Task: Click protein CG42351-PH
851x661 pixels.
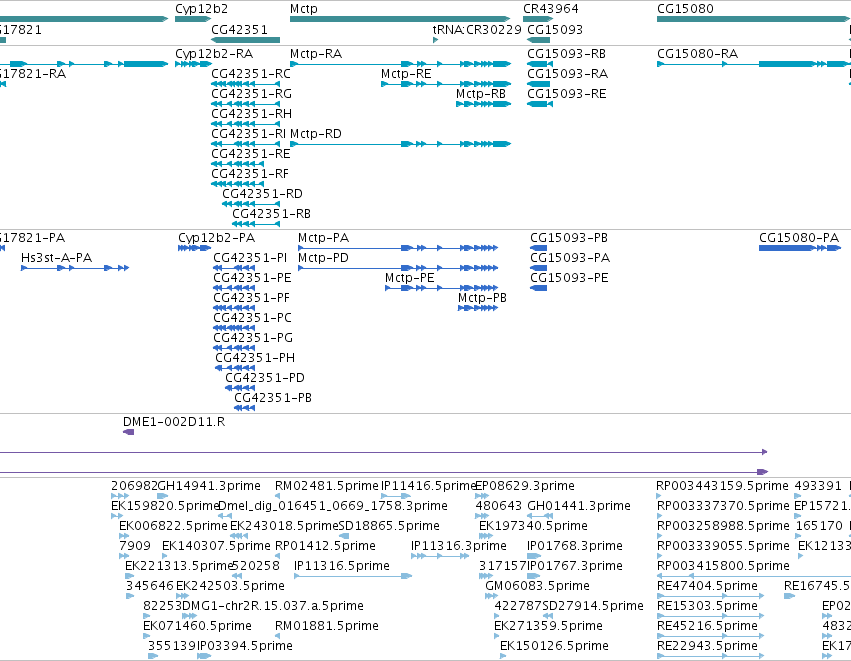Action: tap(255, 358)
